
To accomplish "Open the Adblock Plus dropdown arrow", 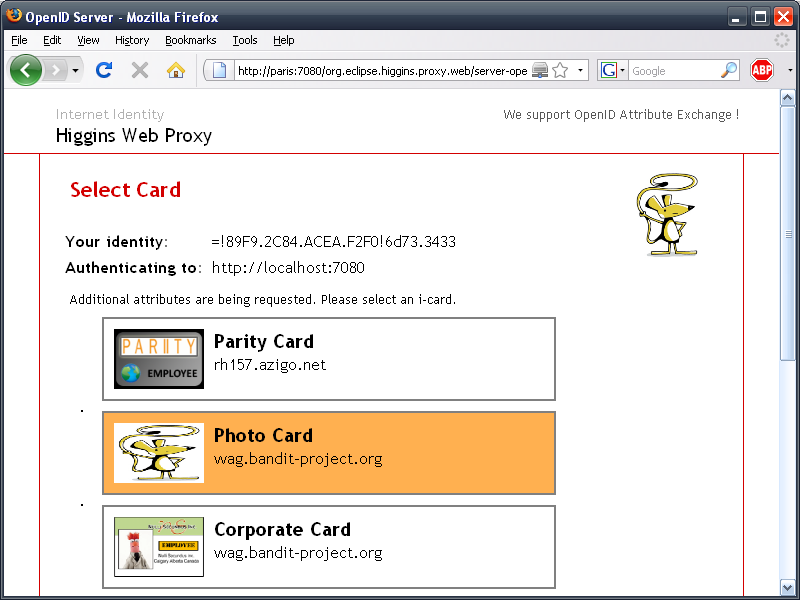I will click(x=790, y=70).
